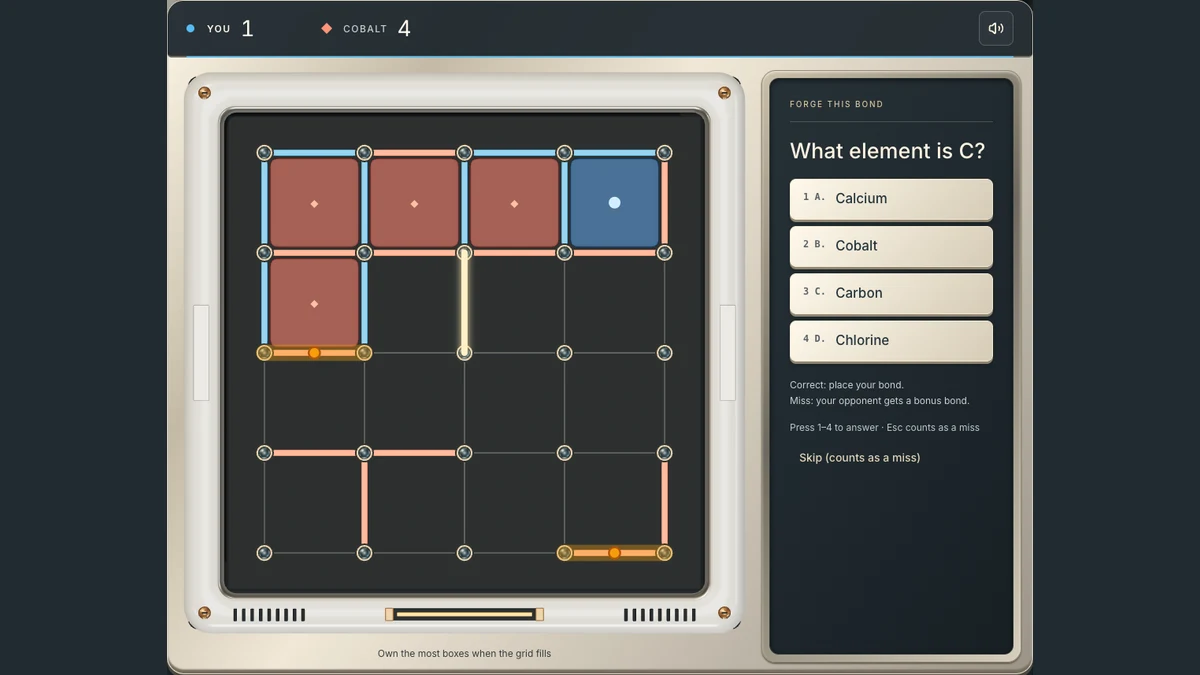Click the 'Correct: place your bond.' hint

(846, 385)
